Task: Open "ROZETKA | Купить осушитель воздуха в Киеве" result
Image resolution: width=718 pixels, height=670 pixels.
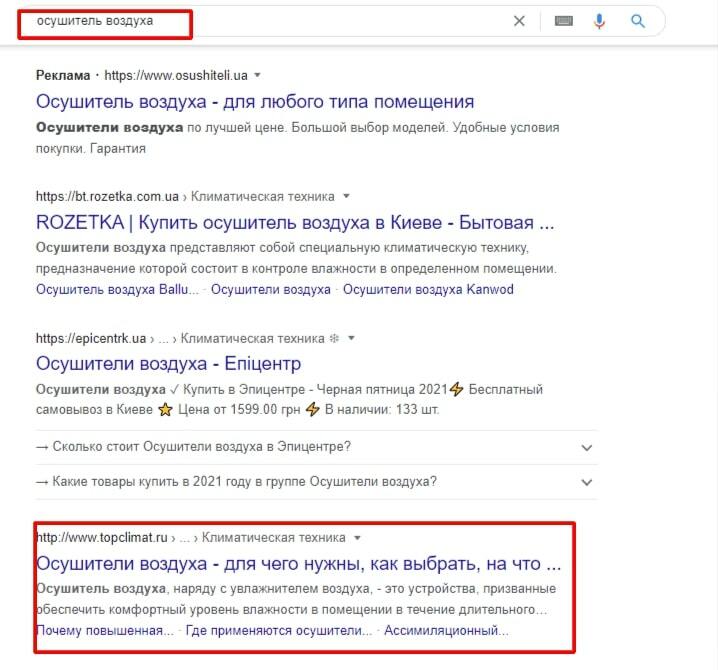Action: click(295, 223)
